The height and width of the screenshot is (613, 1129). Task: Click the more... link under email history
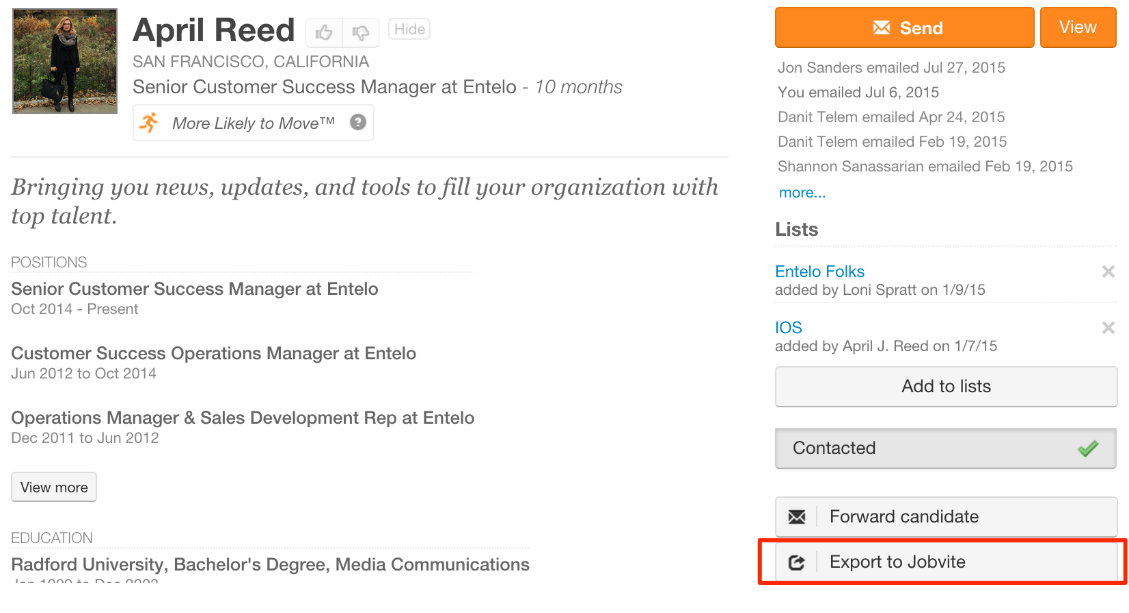tap(802, 192)
